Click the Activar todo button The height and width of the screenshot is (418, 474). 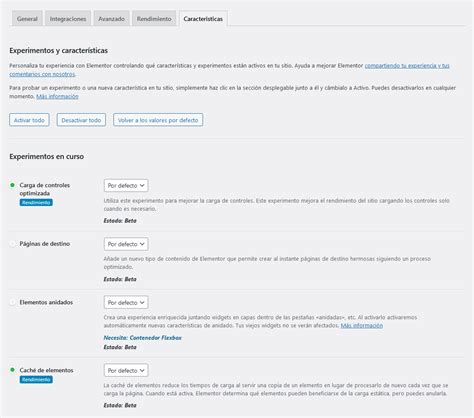point(29,120)
